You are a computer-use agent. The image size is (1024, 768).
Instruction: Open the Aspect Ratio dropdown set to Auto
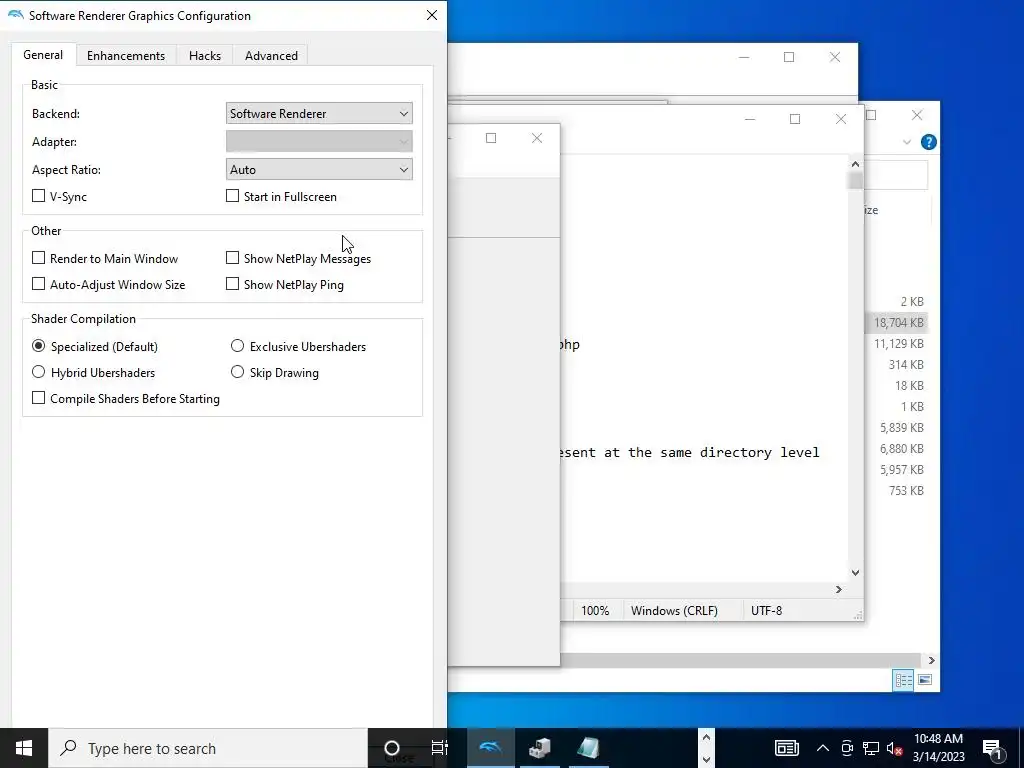[319, 170]
